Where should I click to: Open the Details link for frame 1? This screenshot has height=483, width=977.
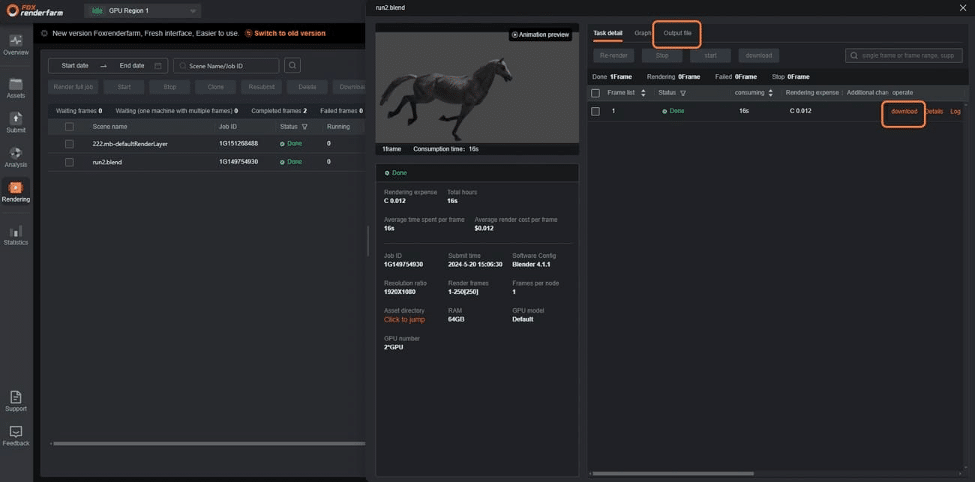point(934,112)
